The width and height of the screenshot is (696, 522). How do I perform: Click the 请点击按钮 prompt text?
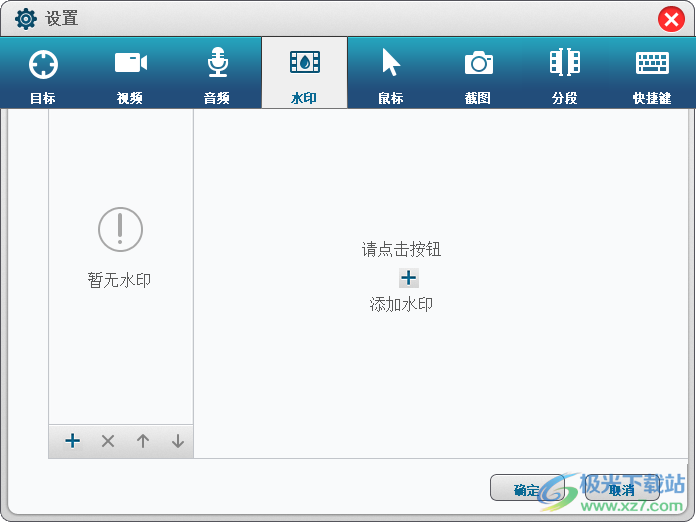(401, 249)
